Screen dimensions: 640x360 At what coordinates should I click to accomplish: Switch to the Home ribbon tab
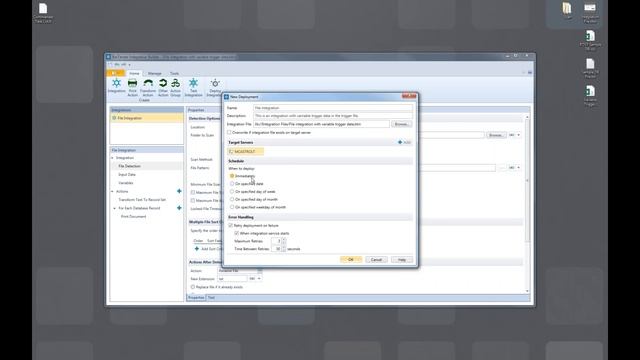click(x=134, y=73)
